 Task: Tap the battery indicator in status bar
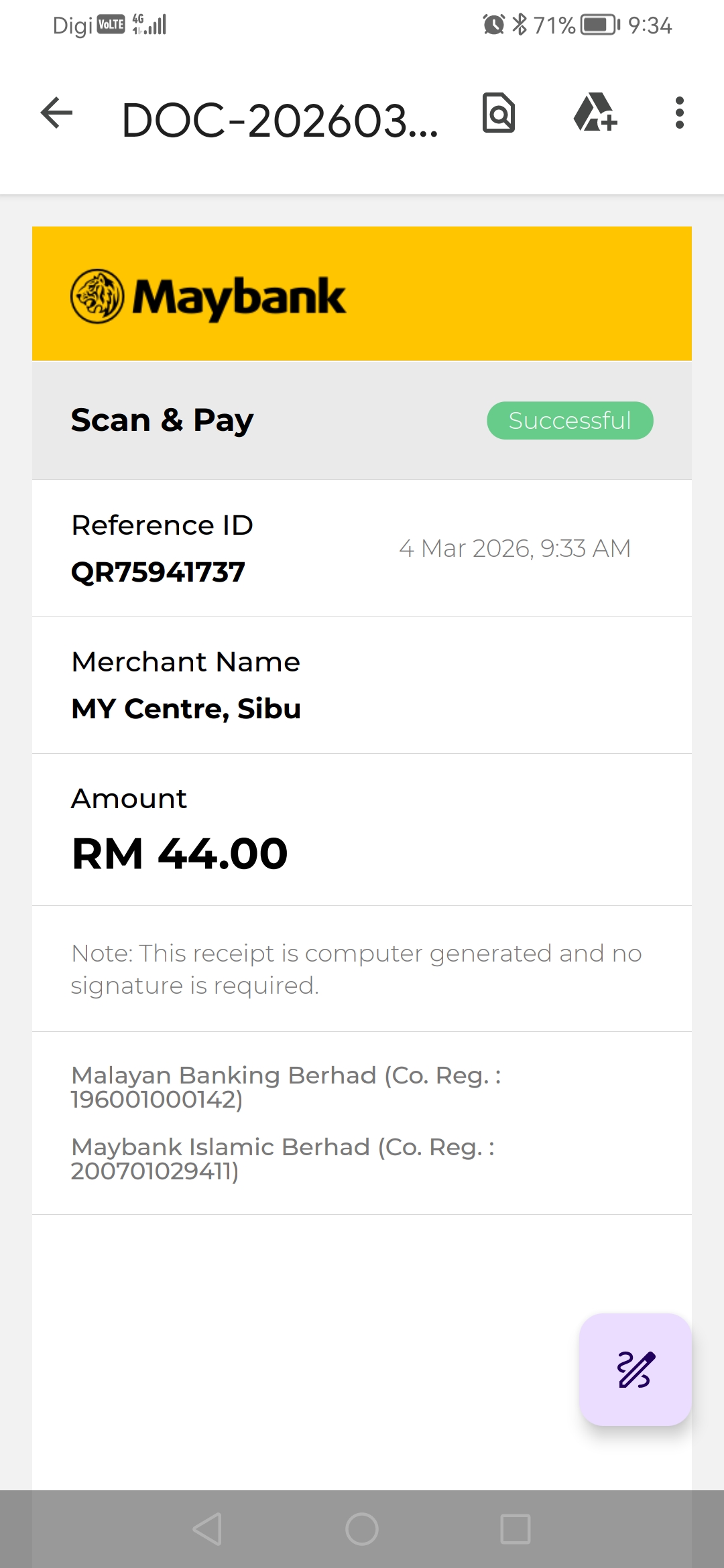[x=599, y=25]
